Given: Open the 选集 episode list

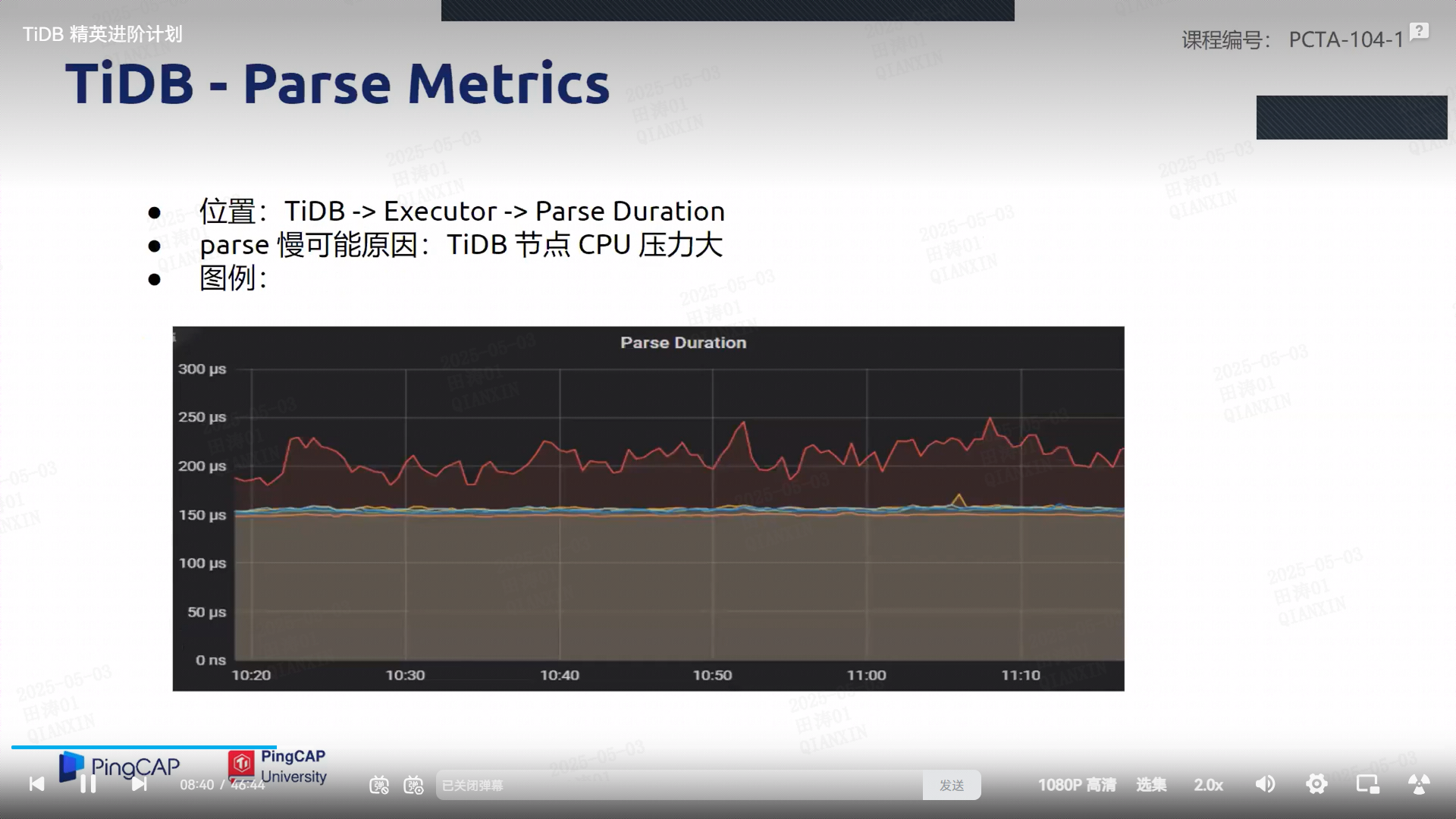Looking at the screenshot, I should click(x=1151, y=785).
